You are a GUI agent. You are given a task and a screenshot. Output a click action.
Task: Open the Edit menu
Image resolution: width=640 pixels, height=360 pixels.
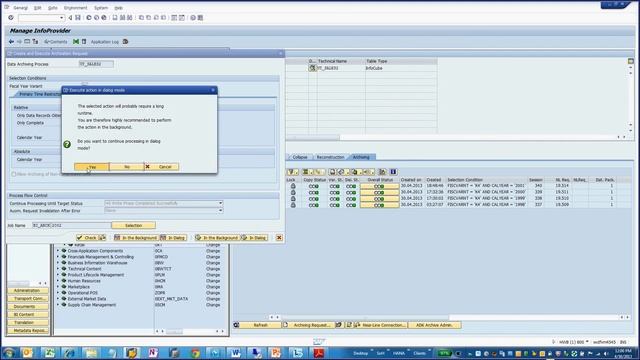38,8
